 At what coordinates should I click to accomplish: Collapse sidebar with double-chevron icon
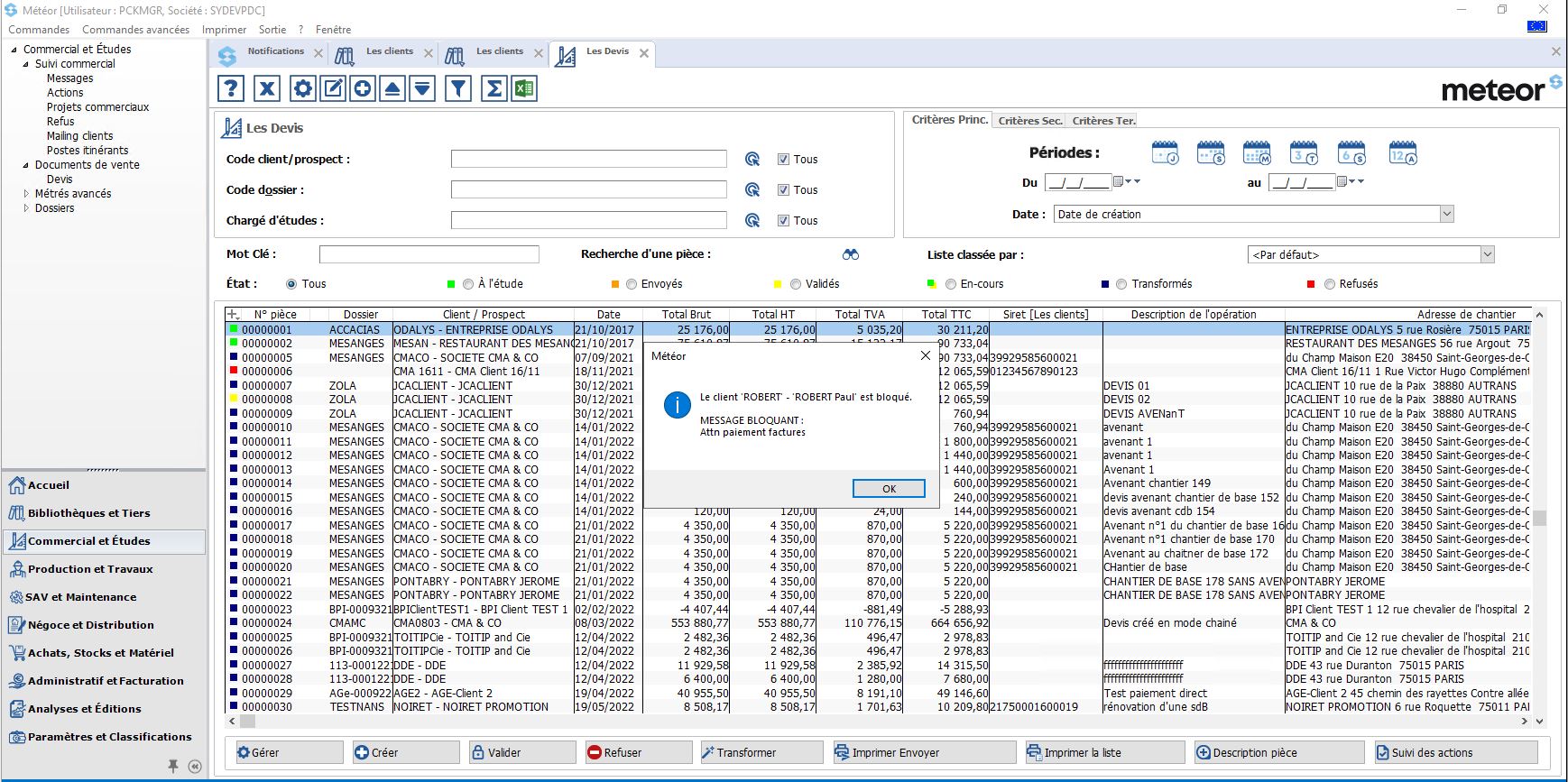point(195,766)
